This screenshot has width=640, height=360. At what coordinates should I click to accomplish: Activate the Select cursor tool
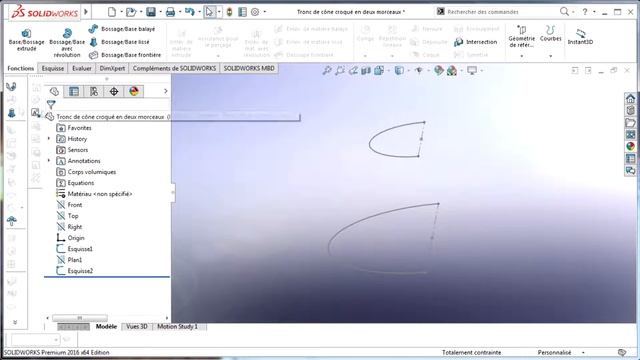[x=209, y=12]
